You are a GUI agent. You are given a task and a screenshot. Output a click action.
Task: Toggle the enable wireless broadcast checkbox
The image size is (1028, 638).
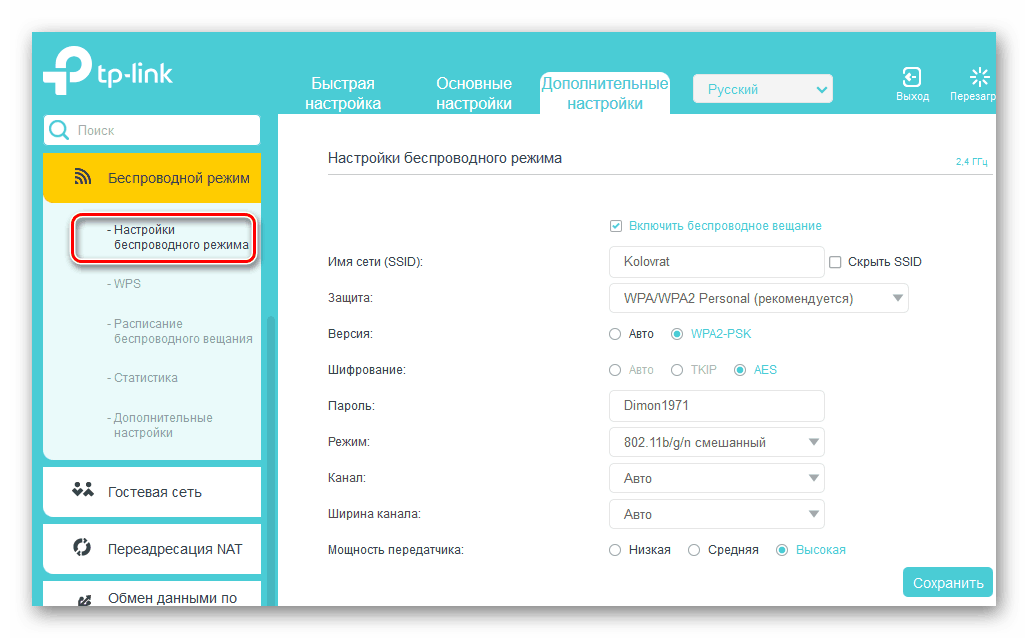[616, 226]
